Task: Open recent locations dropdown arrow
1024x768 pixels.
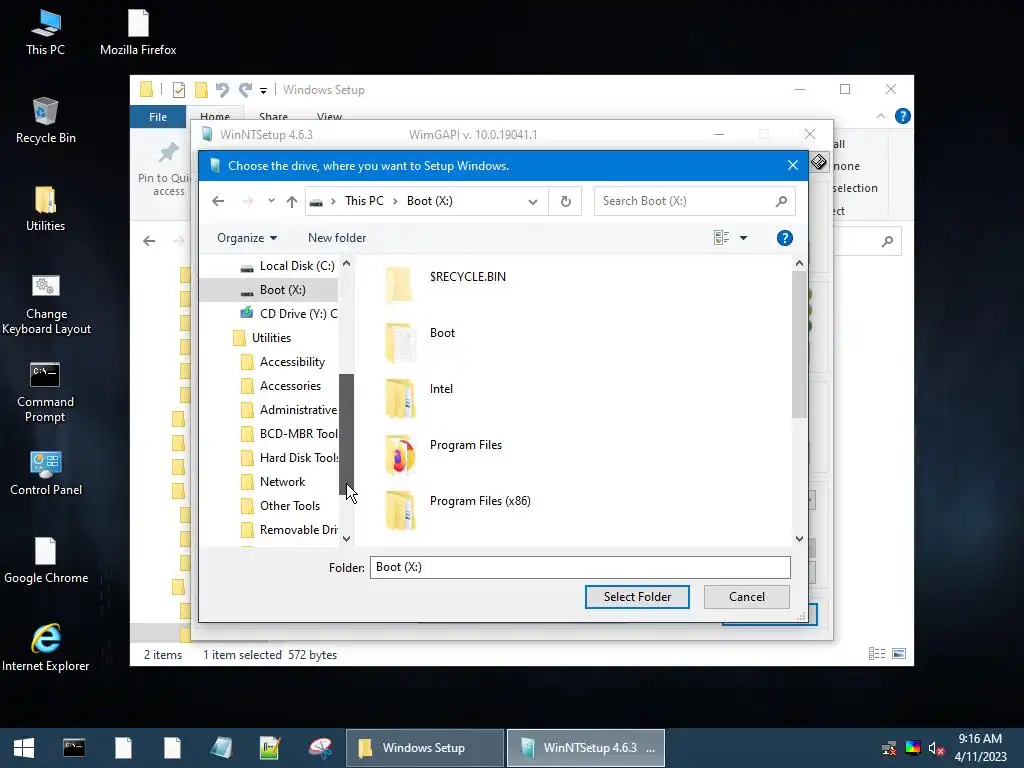Action: (x=271, y=201)
